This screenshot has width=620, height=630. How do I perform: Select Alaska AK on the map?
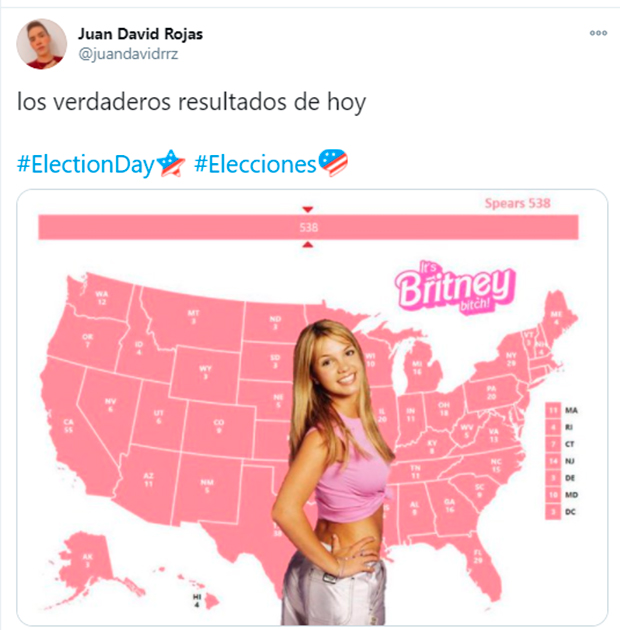tap(87, 560)
